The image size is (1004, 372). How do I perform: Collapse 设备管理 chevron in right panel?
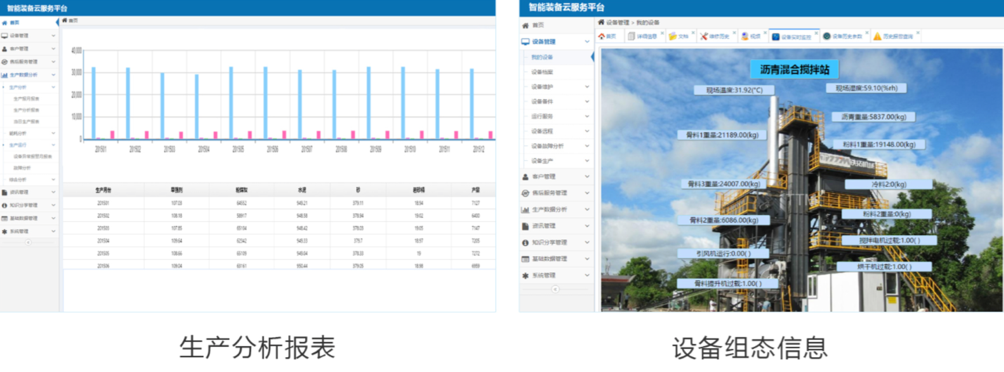(x=587, y=42)
